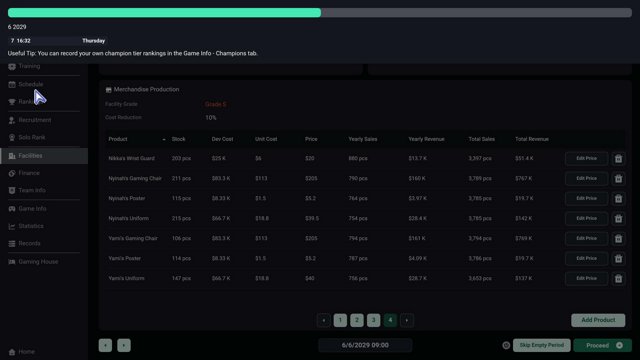The image size is (640, 360).
Task: Click the Total Revenue column header
Action: [x=532, y=139]
